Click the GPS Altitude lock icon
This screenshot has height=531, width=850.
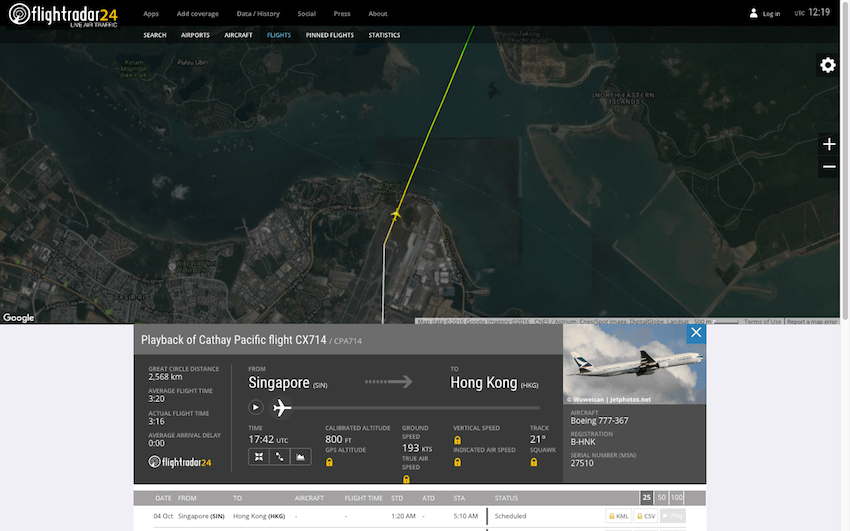click(x=329, y=462)
